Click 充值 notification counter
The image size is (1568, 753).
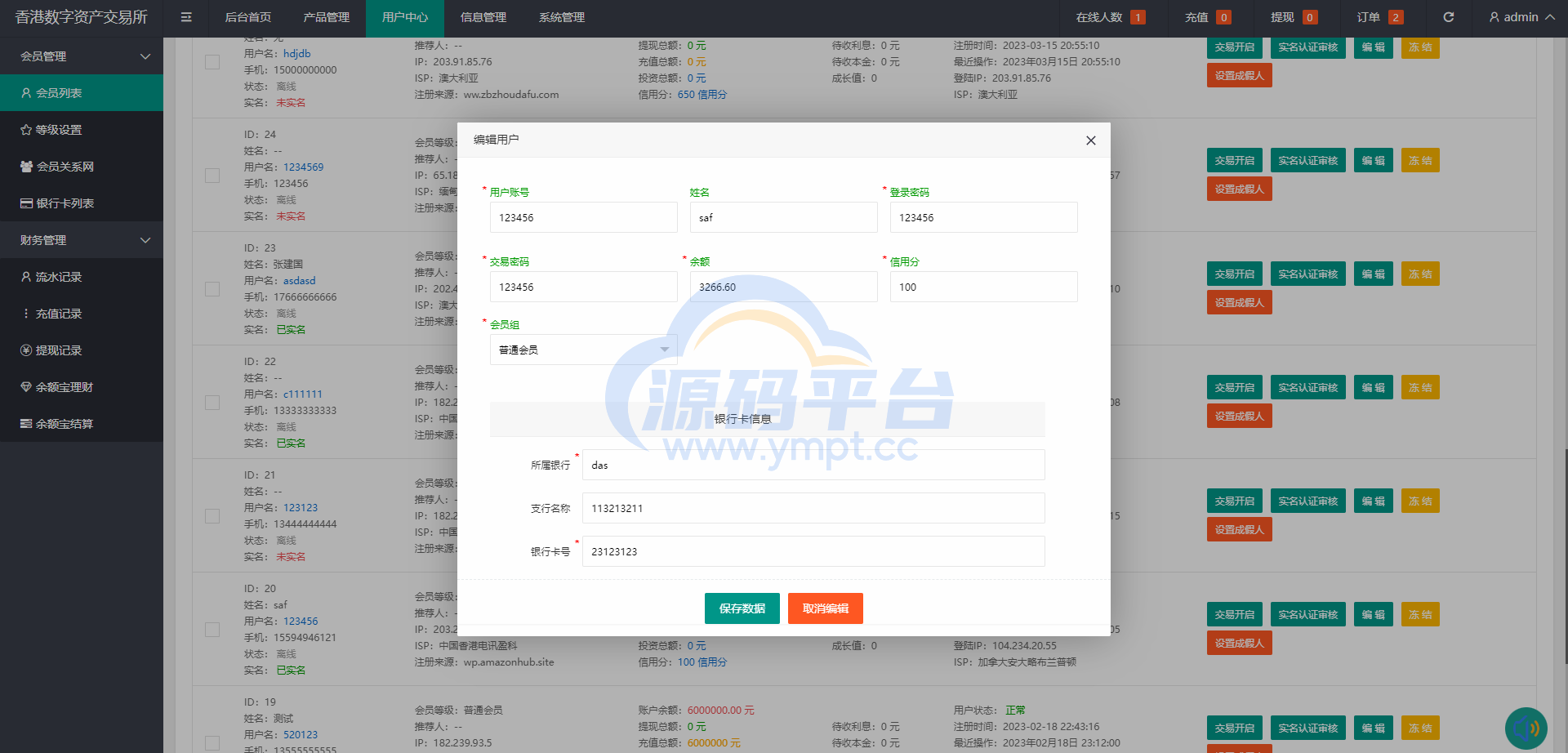[1208, 17]
